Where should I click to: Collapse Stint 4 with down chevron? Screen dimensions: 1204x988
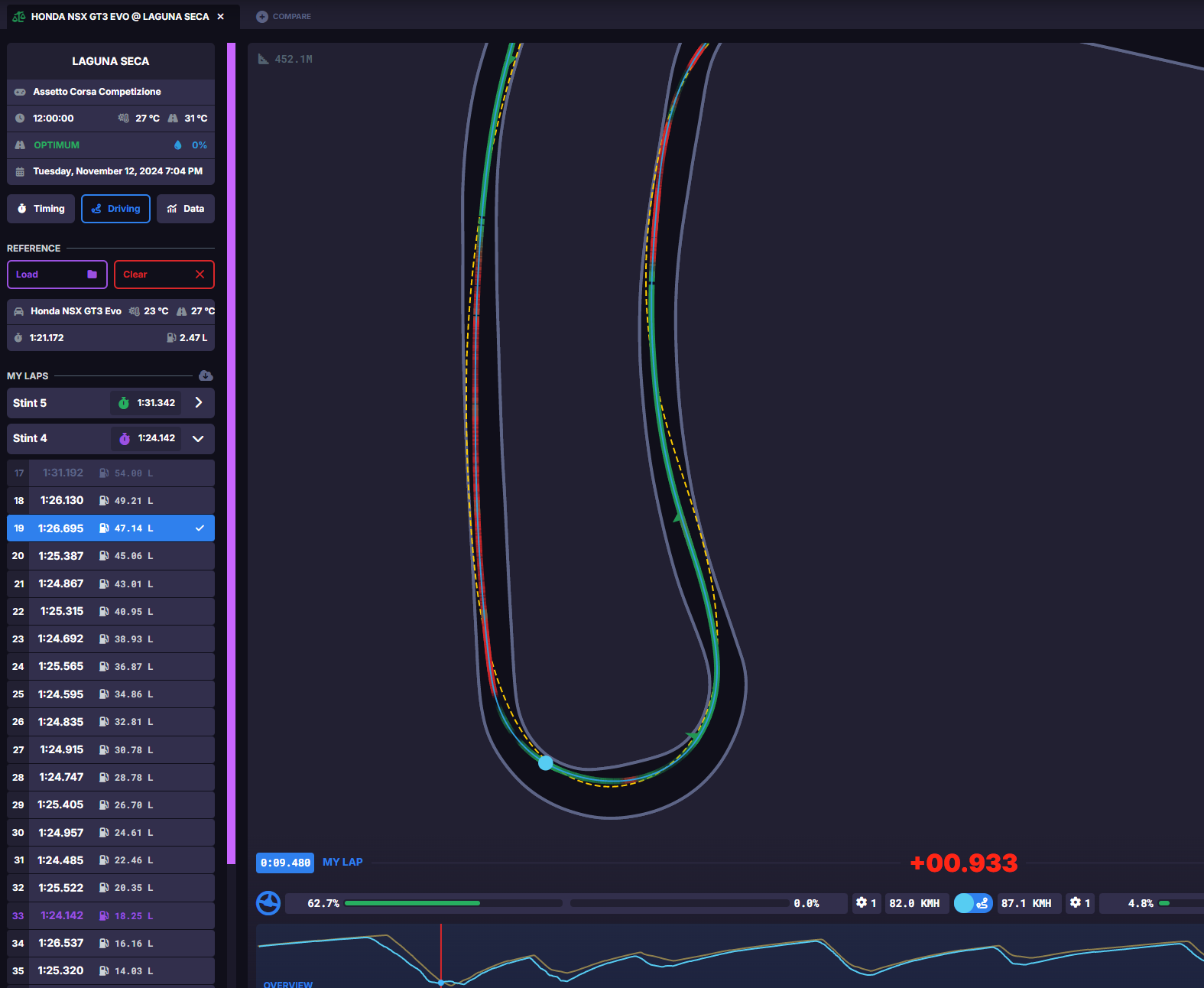pyautogui.click(x=199, y=438)
